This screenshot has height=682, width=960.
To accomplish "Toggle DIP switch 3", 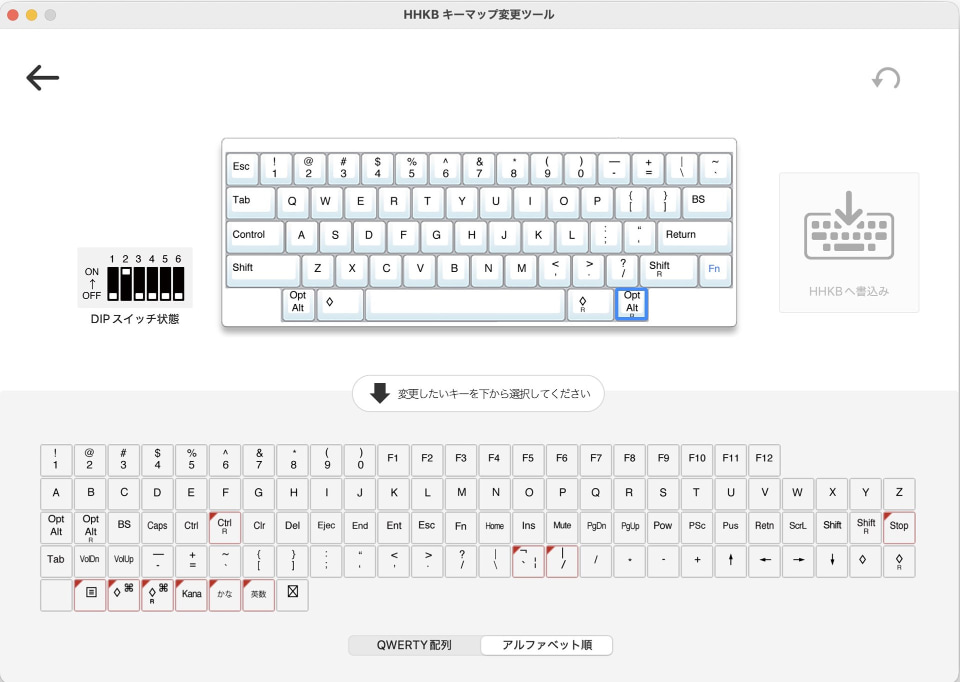I will [x=139, y=283].
